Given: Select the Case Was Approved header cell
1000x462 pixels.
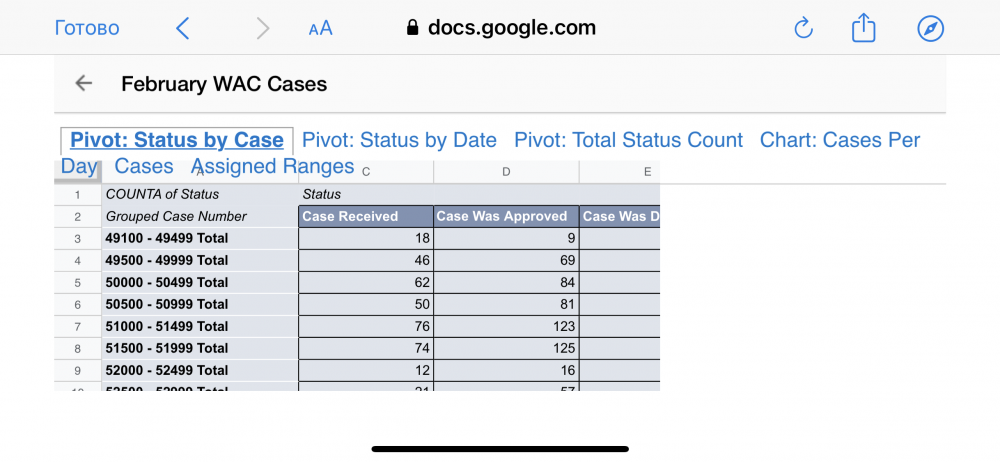Looking at the screenshot, I should click(506, 216).
